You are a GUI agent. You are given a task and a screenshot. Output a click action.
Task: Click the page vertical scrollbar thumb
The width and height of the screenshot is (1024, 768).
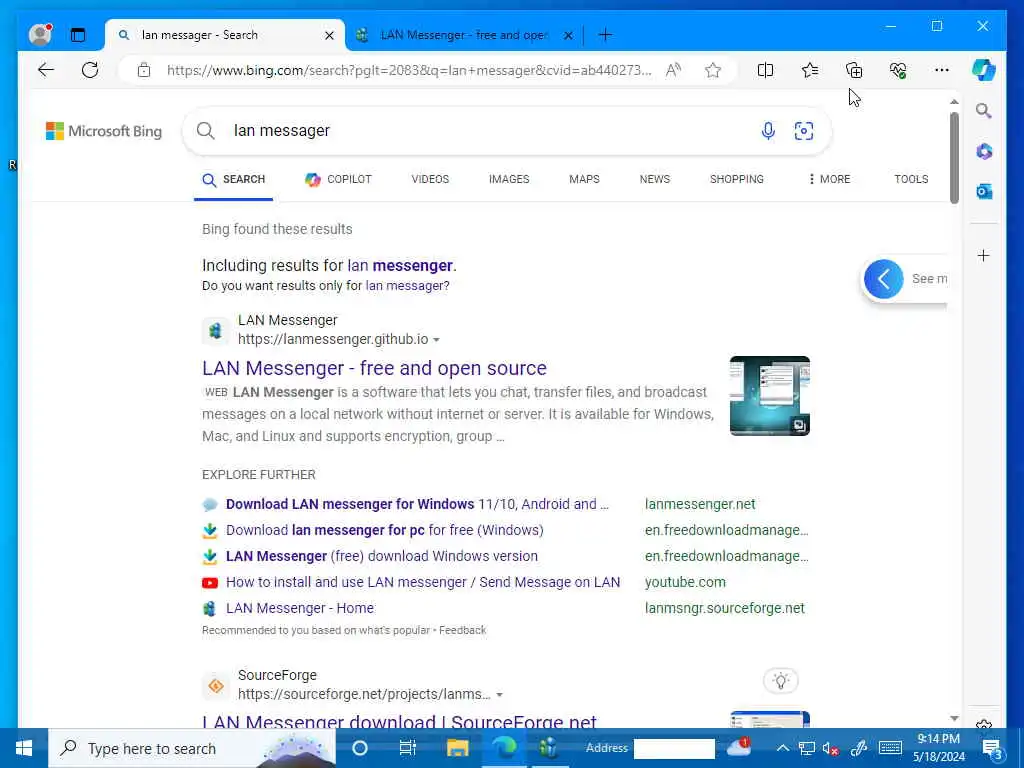tap(954, 157)
